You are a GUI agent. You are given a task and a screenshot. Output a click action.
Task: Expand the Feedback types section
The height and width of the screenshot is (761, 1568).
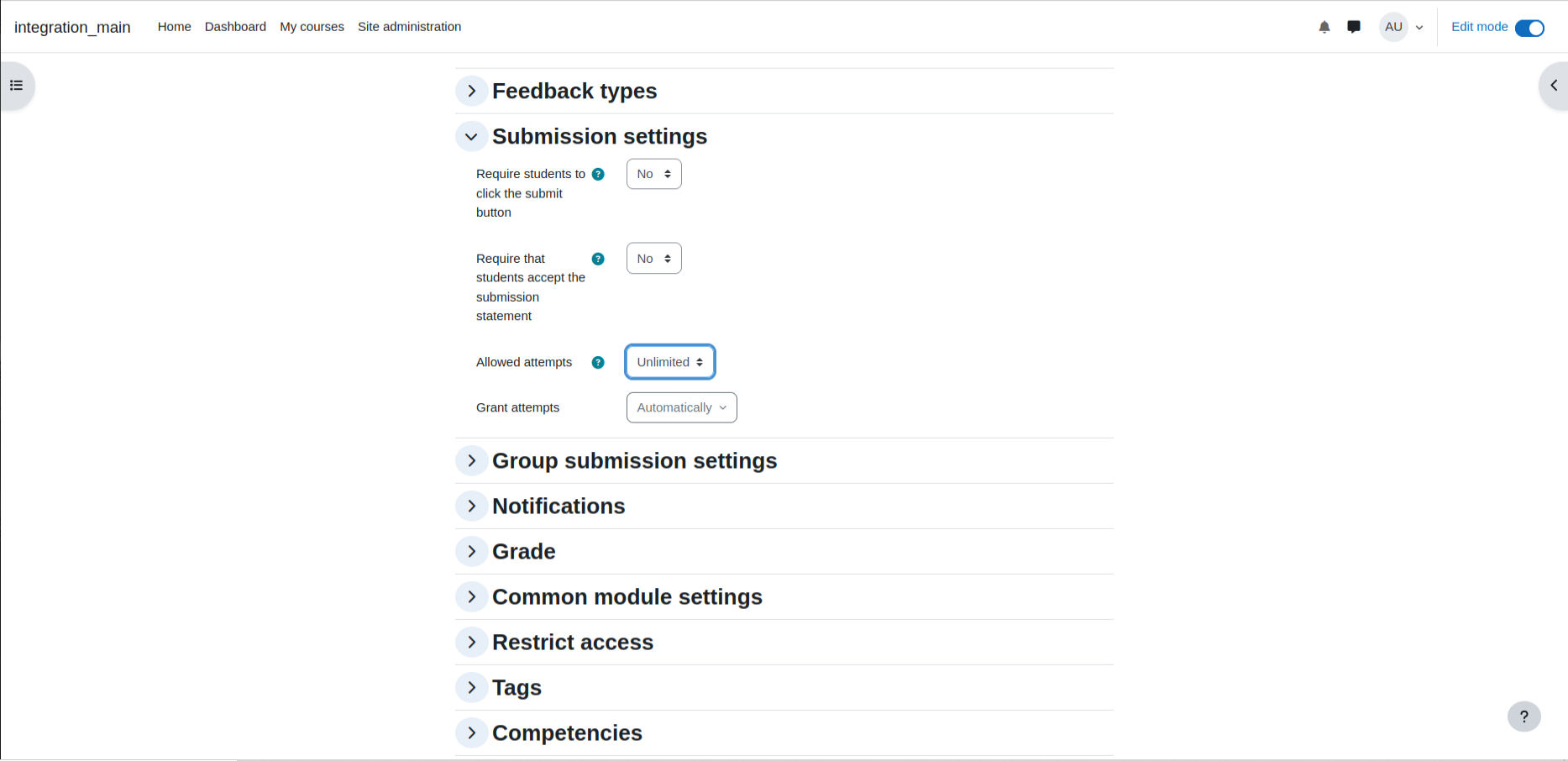(x=471, y=91)
